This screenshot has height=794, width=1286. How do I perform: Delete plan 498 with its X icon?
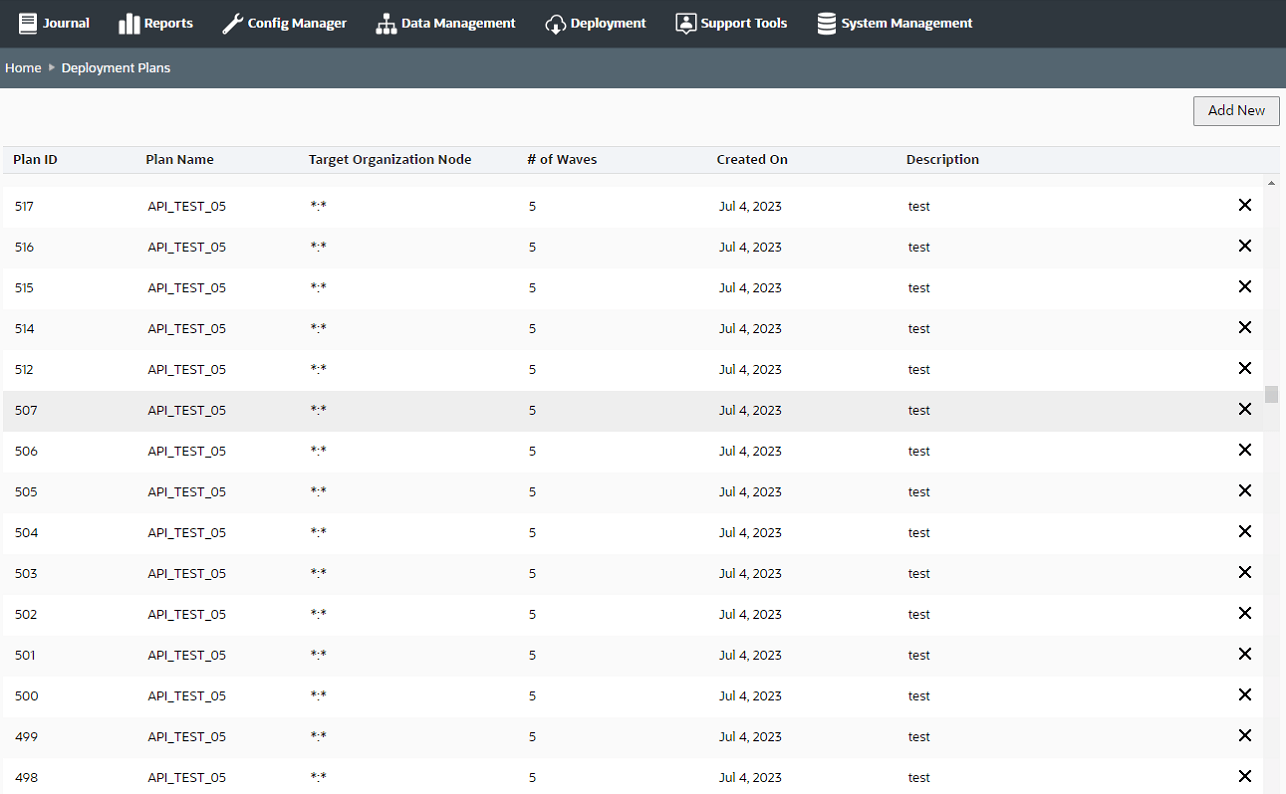(1245, 776)
